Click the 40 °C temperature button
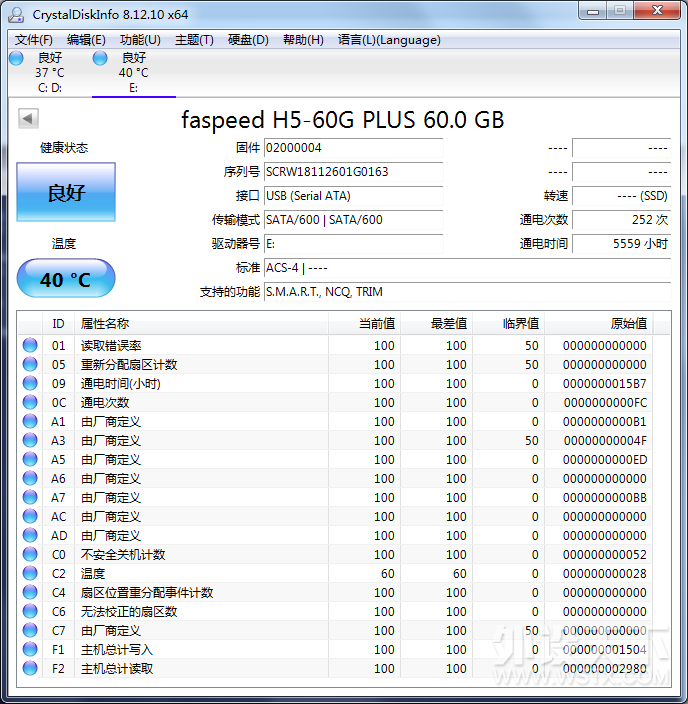Image resolution: width=688 pixels, height=704 pixels. (66, 278)
